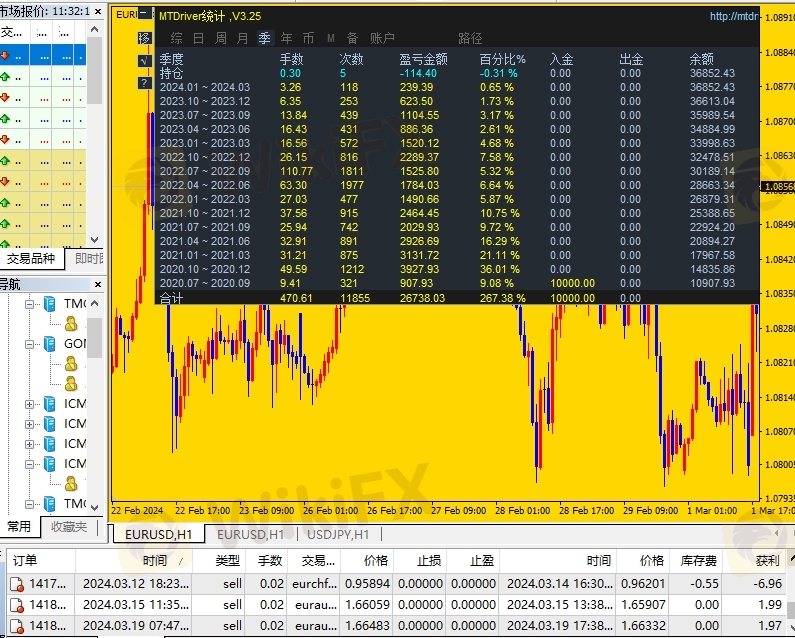Click the -6.96 profit cell
Viewport: 795px width, 638px height.
[x=752, y=584]
